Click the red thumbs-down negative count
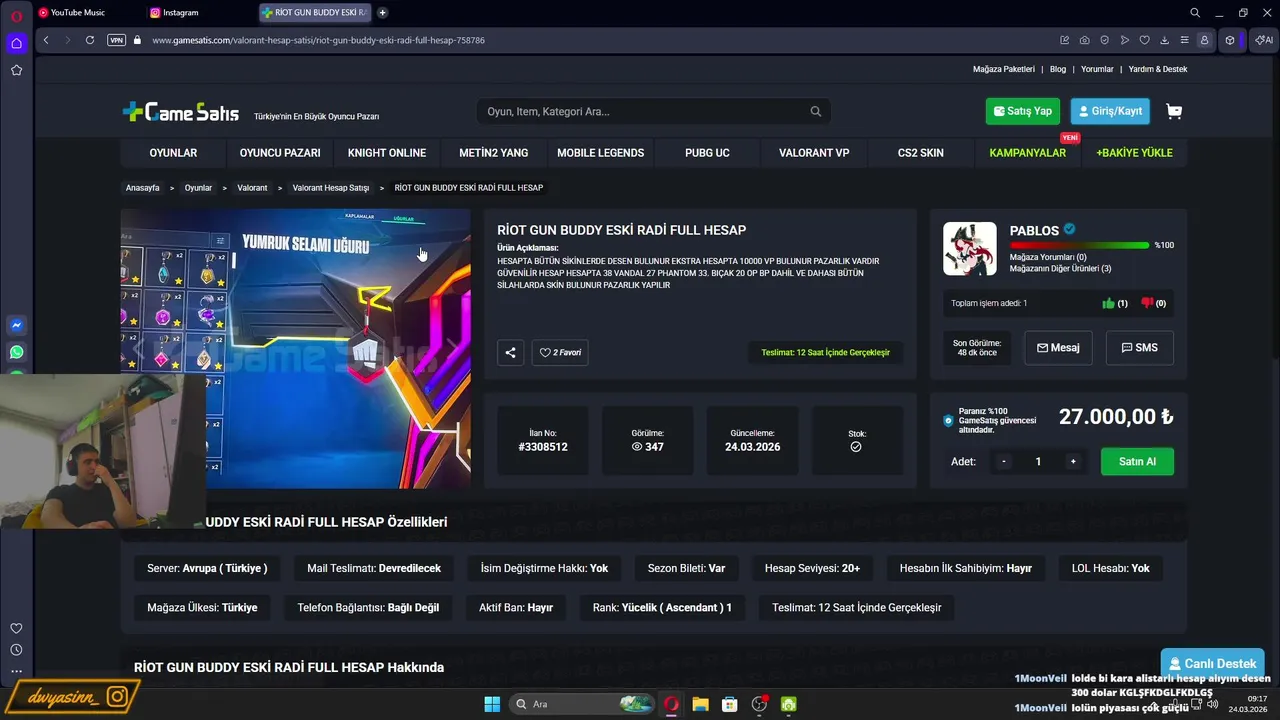This screenshot has width=1280, height=720. (x=1153, y=303)
